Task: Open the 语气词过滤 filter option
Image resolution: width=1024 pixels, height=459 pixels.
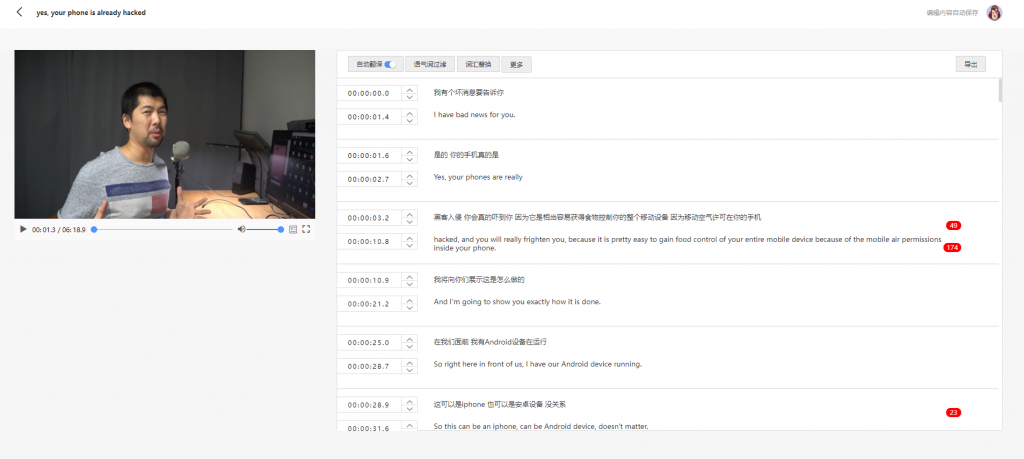Action: [430, 64]
